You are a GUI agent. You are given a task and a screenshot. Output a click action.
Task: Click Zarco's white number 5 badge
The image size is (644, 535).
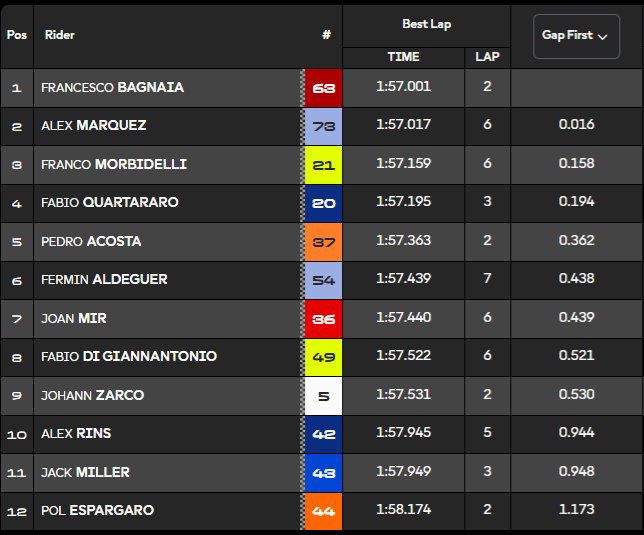tap(323, 395)
